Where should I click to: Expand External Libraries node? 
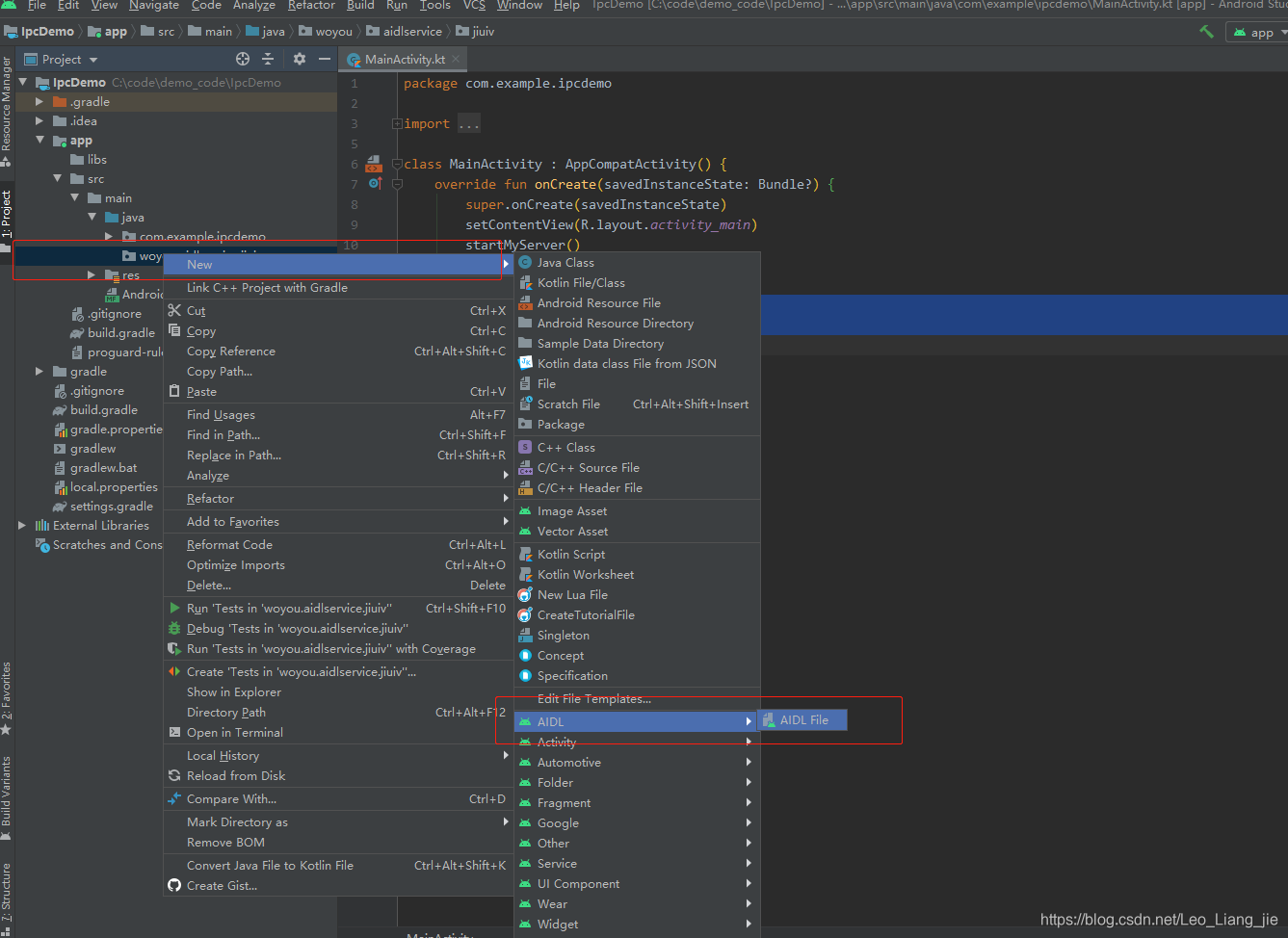(22, 525)
